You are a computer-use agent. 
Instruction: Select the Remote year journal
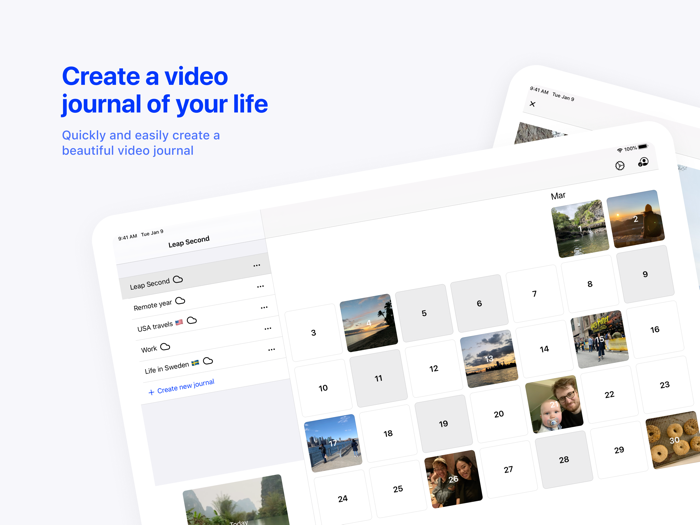199,298
